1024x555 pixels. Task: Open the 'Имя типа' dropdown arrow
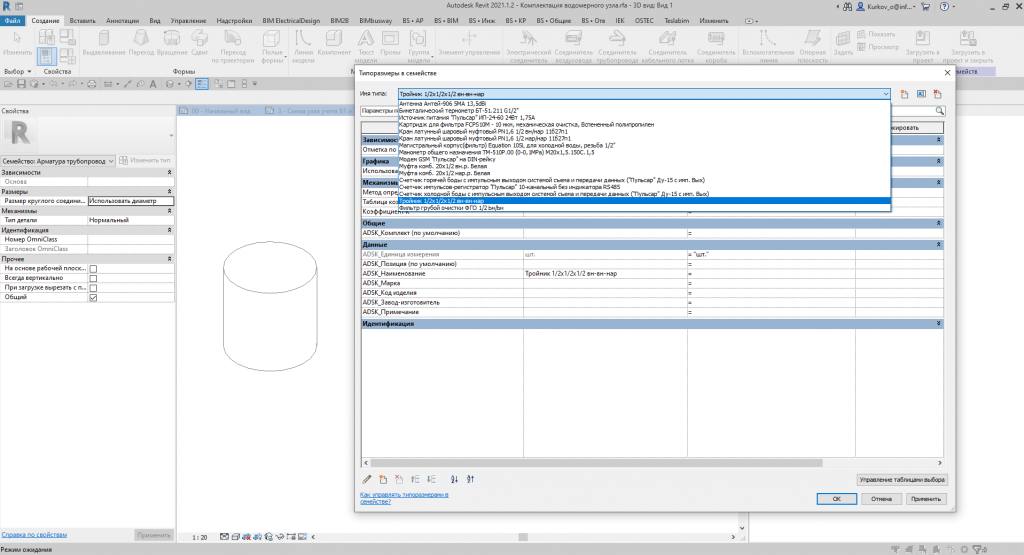coord(886,94)
